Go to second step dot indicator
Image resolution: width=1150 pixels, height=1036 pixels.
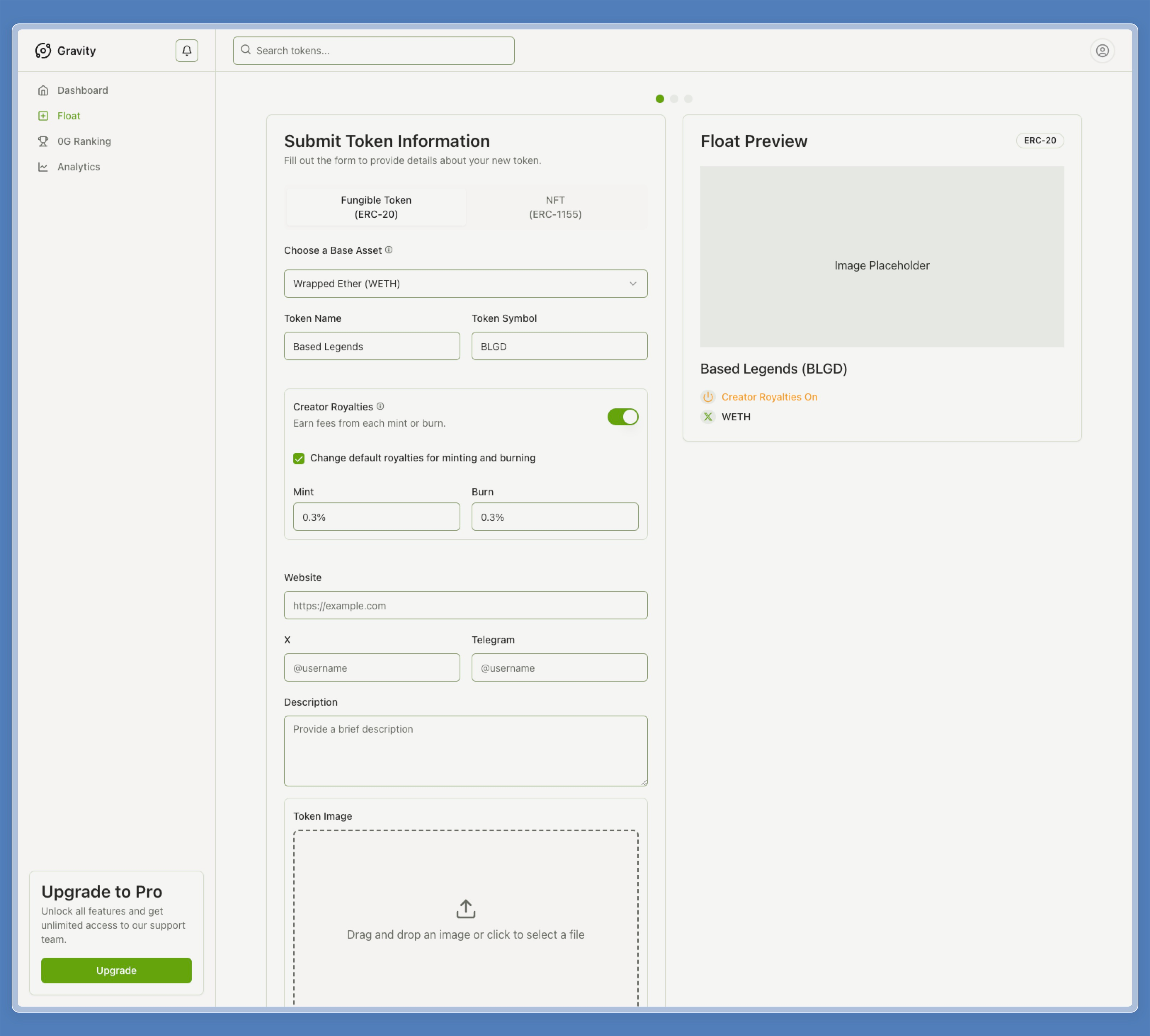tap(674, 99)
